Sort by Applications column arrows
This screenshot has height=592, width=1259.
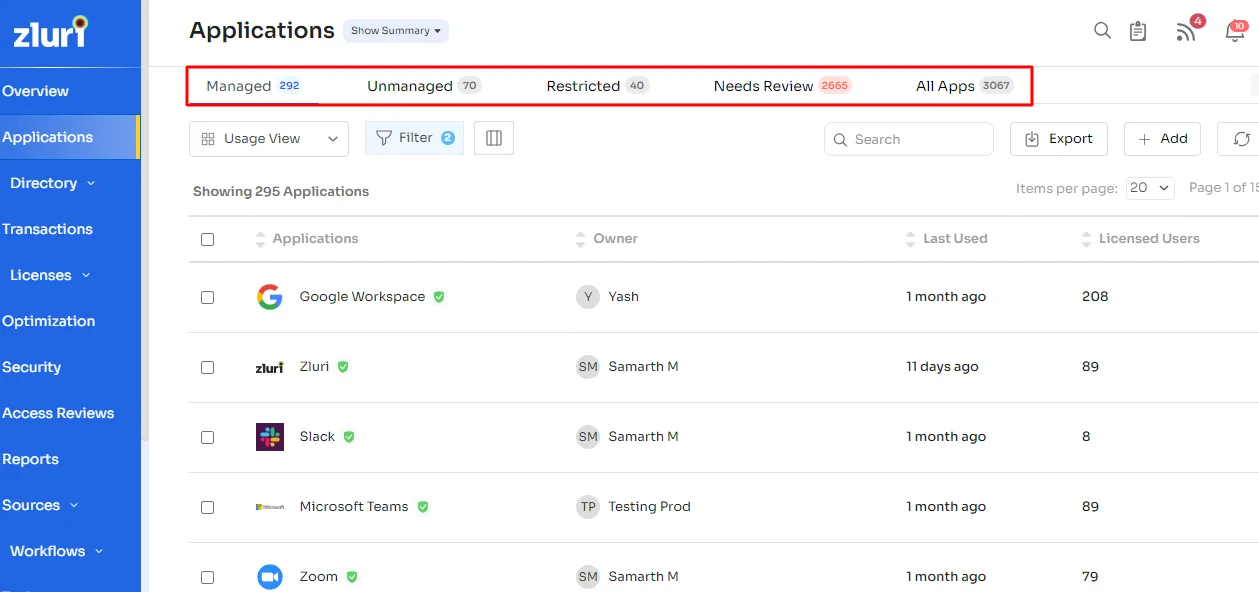(261, 239)
